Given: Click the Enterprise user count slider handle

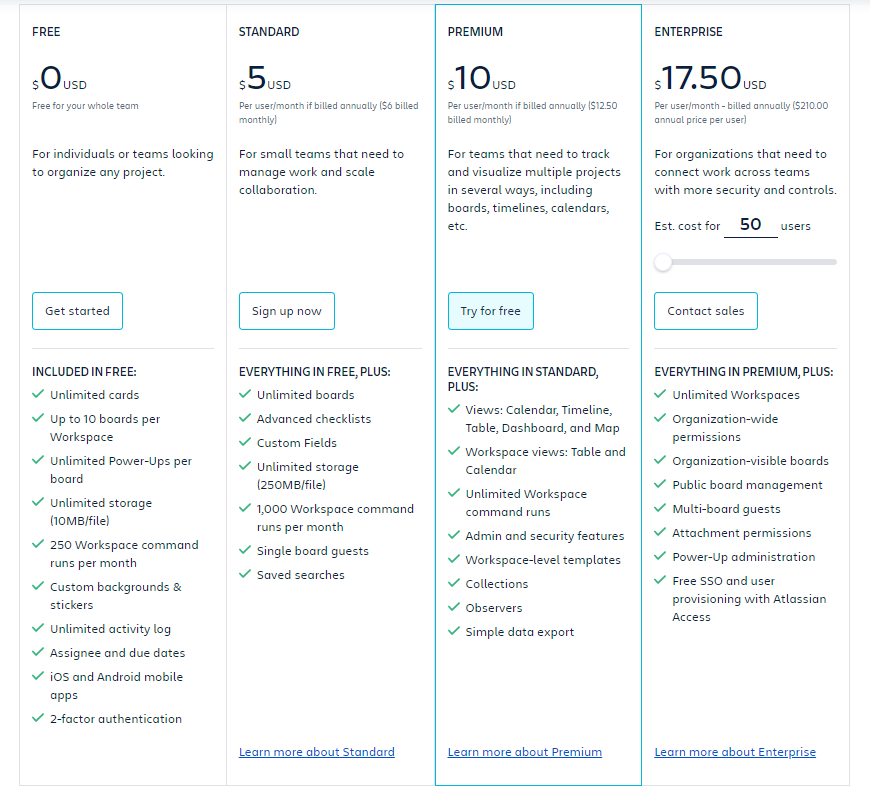Looking at the screenshot, I should tap(662, 261).
